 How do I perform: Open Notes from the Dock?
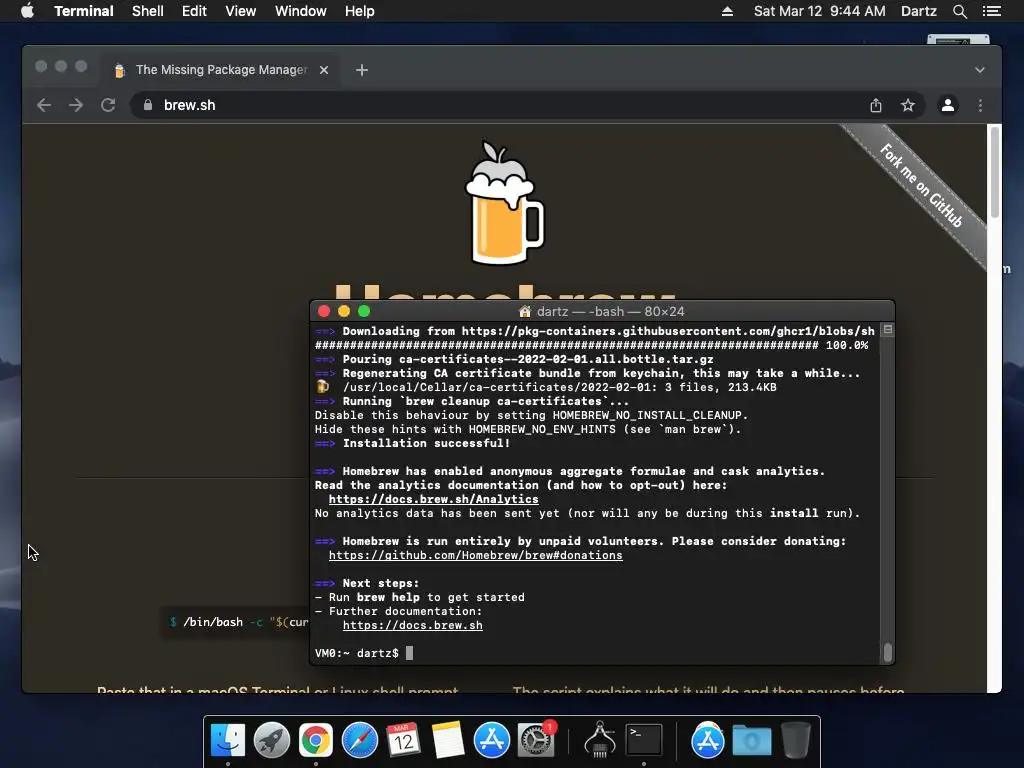[447, 740]
